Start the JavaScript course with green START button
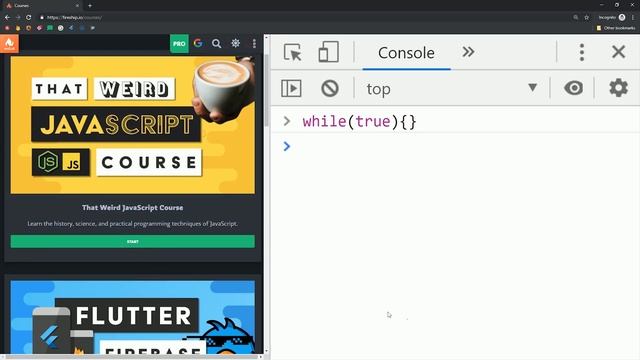 pos(133,241)
